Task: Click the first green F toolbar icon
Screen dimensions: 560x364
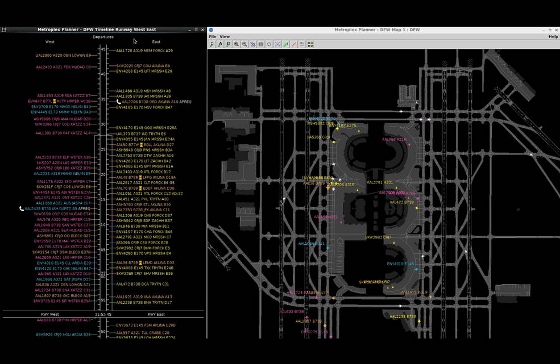Action: pyautogui.click(x=212, y=44)
